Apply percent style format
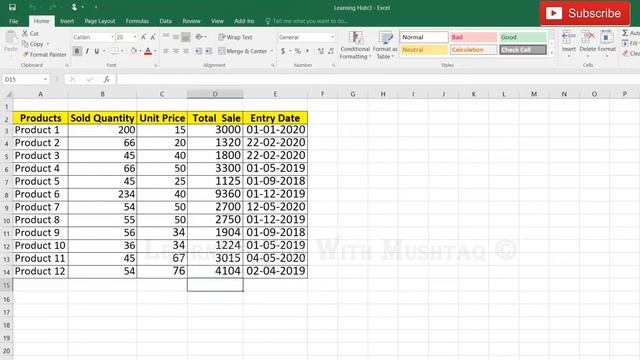640x360 pixels. (x=298, y=51)
